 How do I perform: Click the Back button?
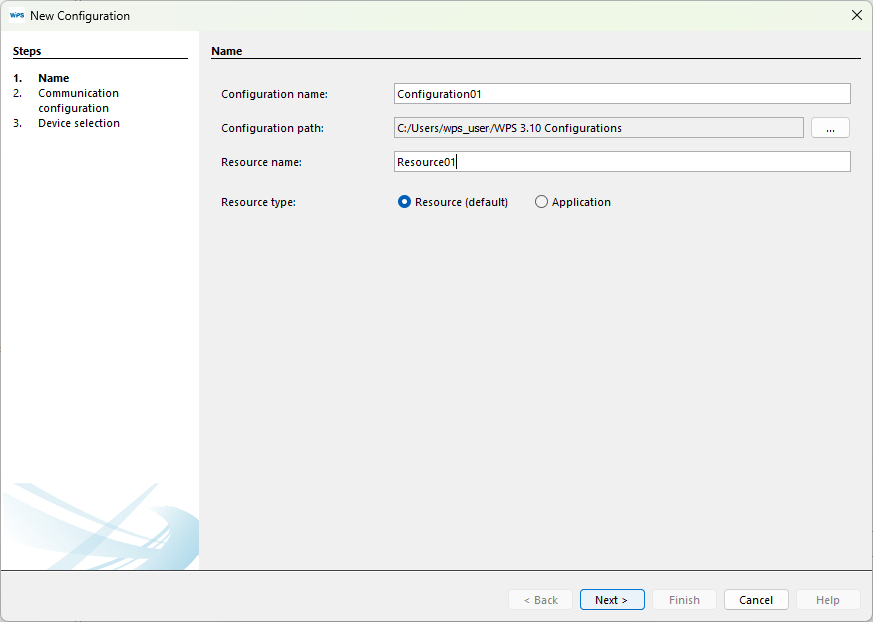coord(540,599)
